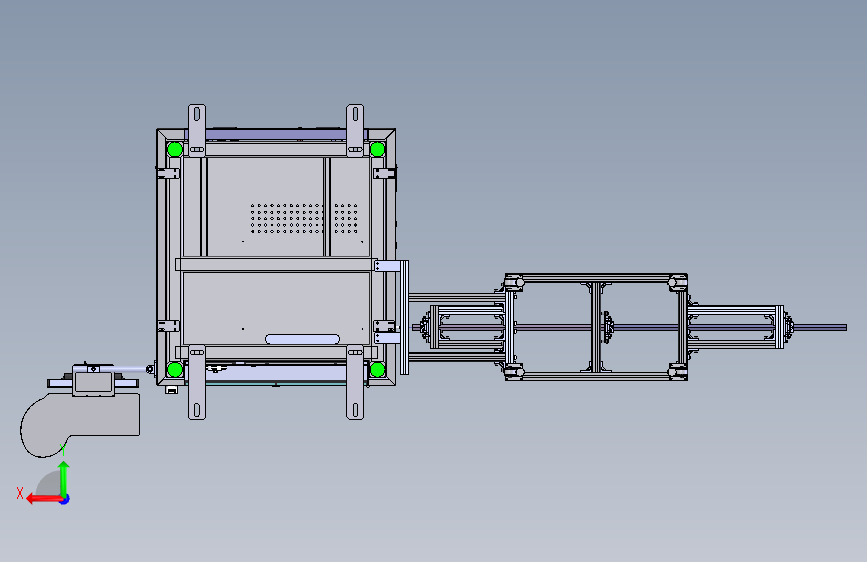Select the horizontal crossbar across the cabinet middle
867x562 pixels.
[x=276, y=264]
